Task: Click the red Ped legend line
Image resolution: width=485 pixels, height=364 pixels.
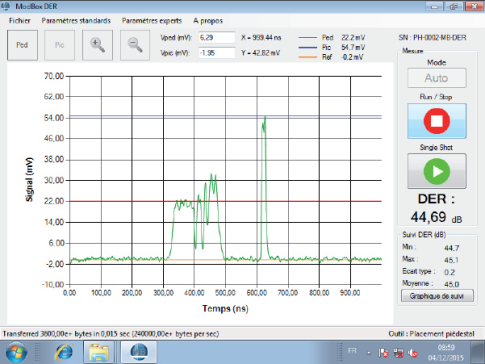Action: tap(308, 38)
